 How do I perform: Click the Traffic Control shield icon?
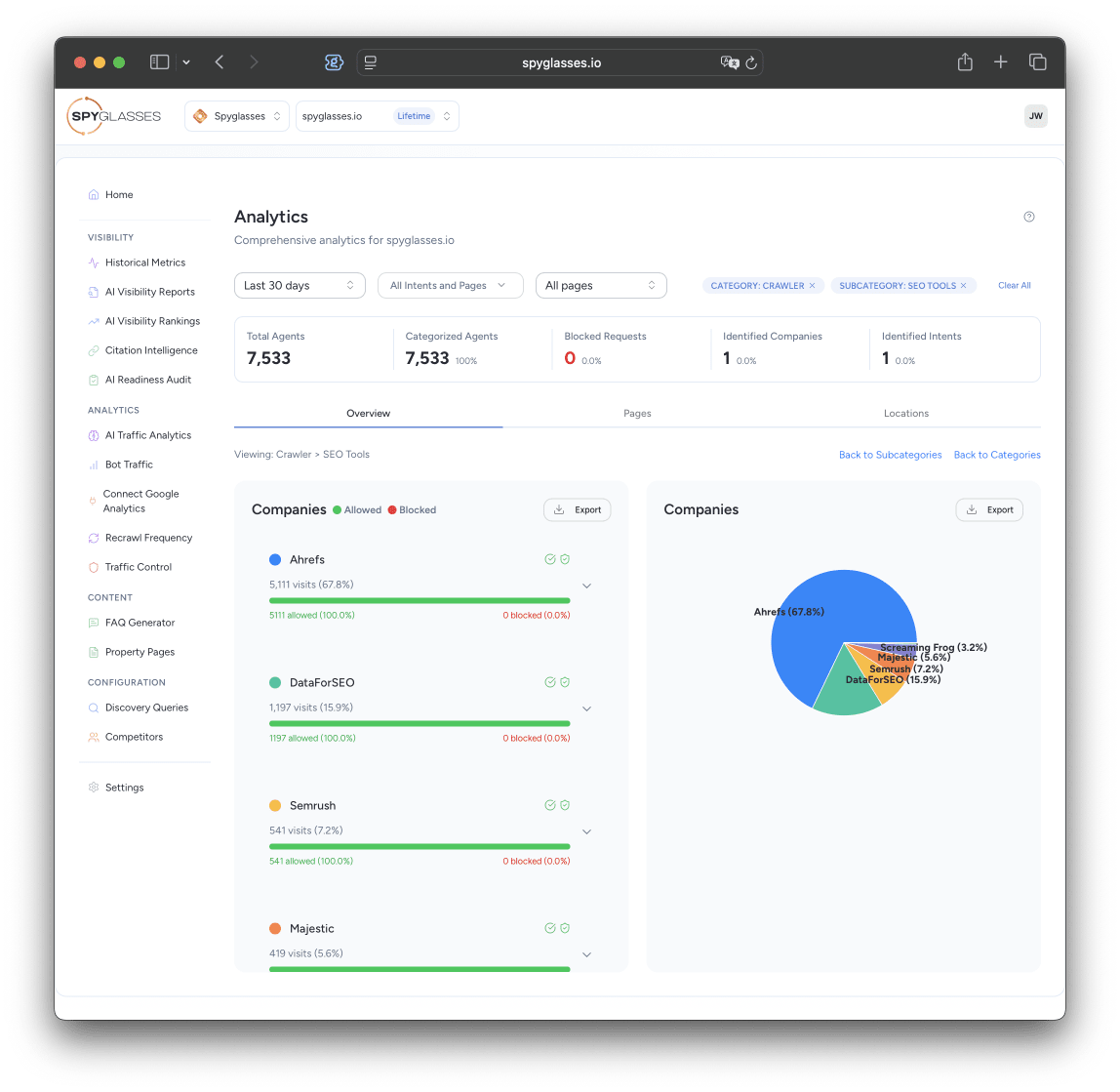pyautogui.click(x=94, y=567)
